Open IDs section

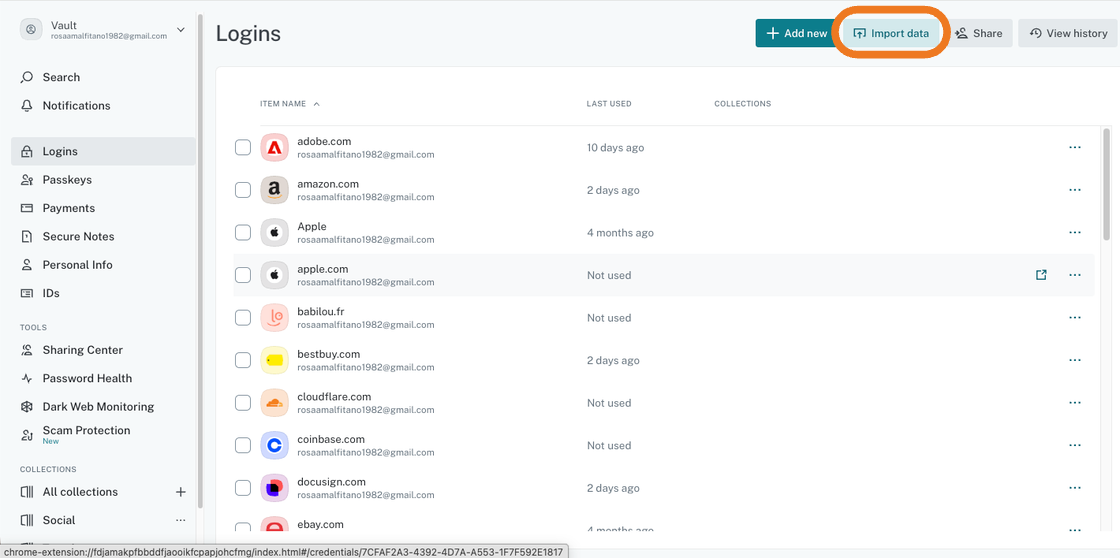pos(104,293)
